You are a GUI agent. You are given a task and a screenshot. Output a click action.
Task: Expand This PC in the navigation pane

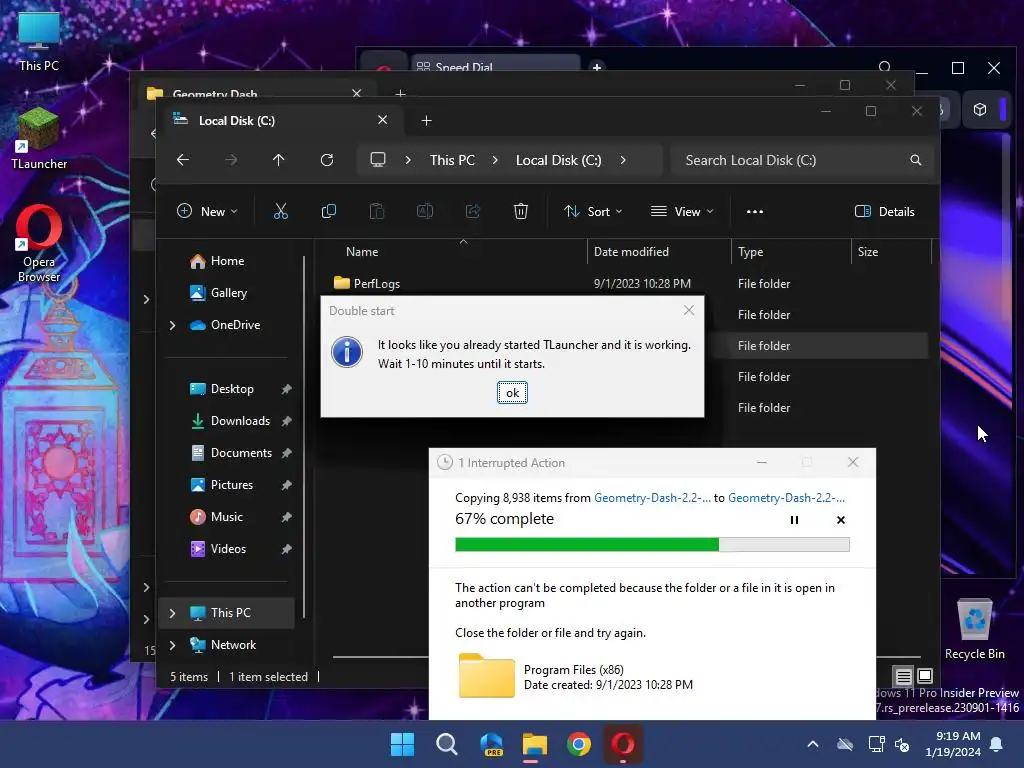click(x=172, y=613)
